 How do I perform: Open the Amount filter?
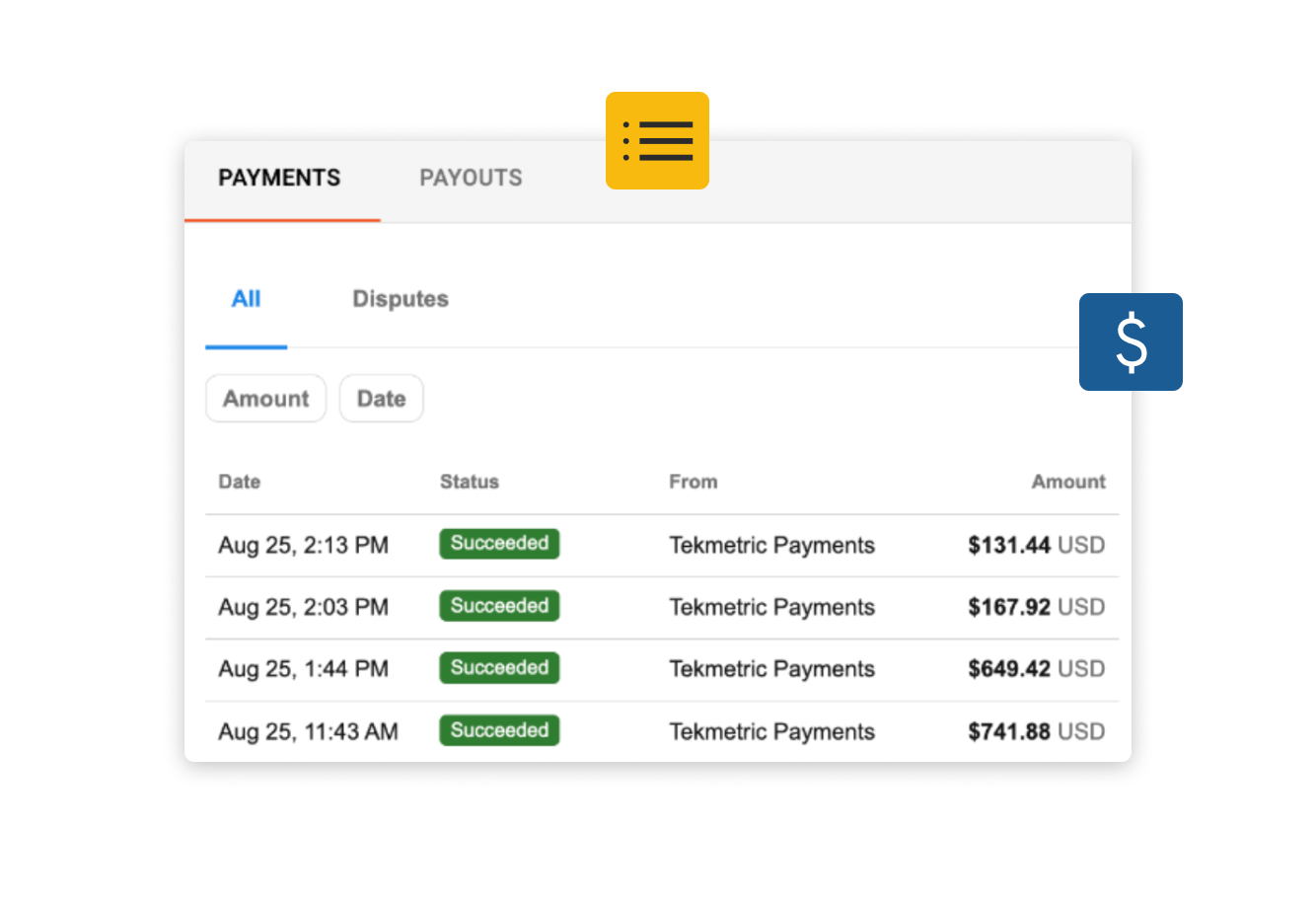point(265,399)
